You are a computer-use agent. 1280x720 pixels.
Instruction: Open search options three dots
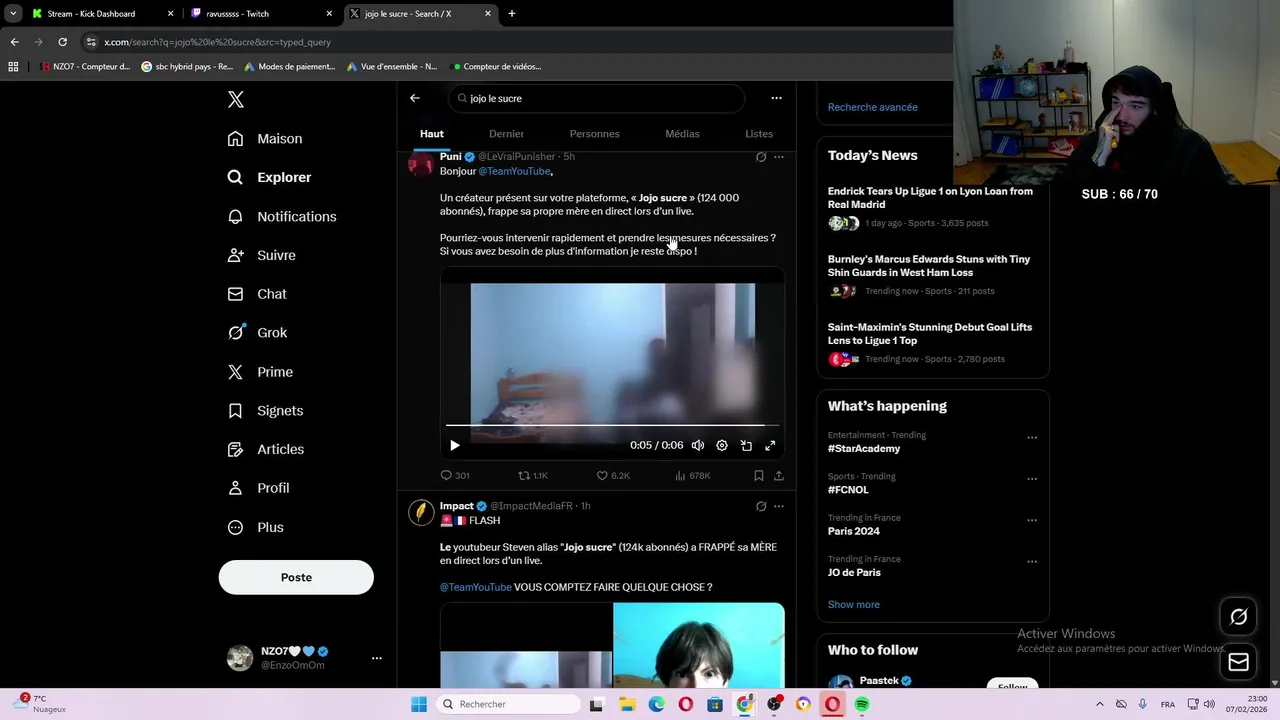(776, 98)
